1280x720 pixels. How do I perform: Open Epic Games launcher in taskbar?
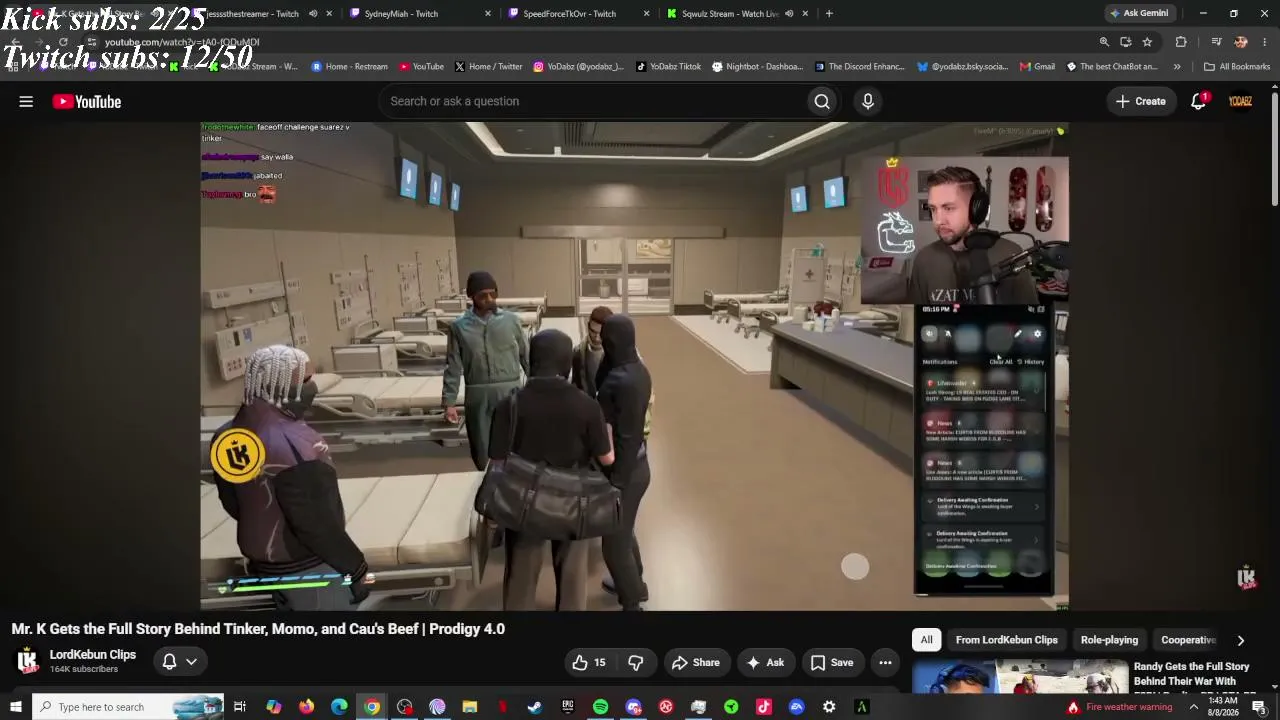[568, 707]
